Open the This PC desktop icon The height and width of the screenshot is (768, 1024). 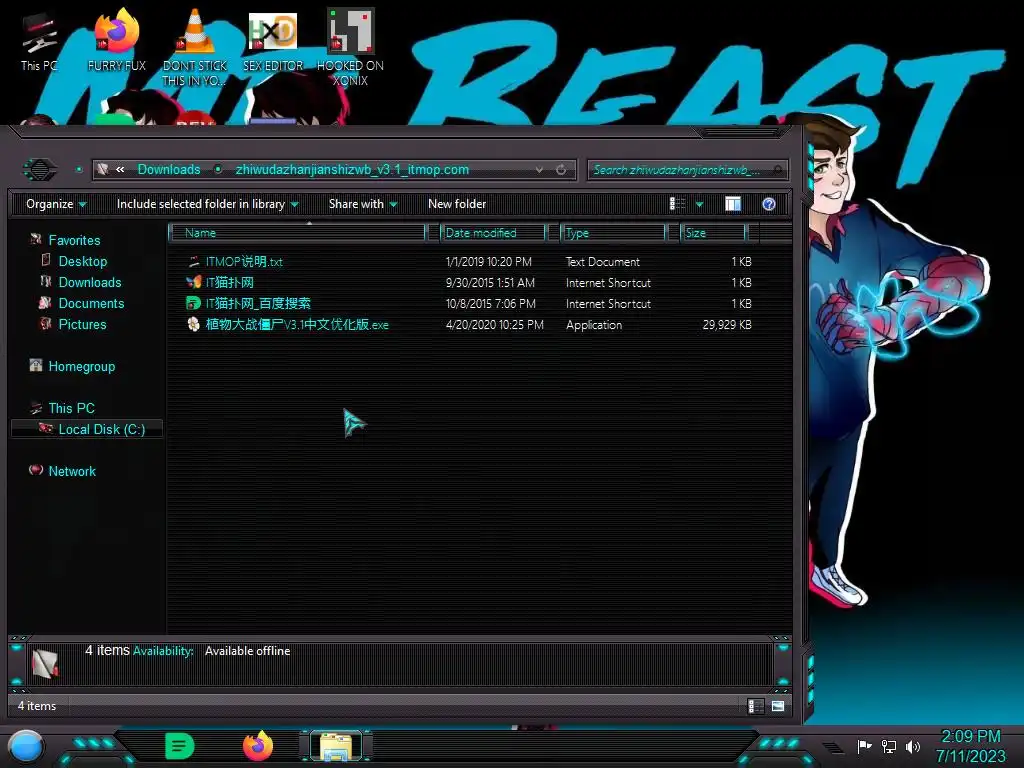tap(39, 42)
